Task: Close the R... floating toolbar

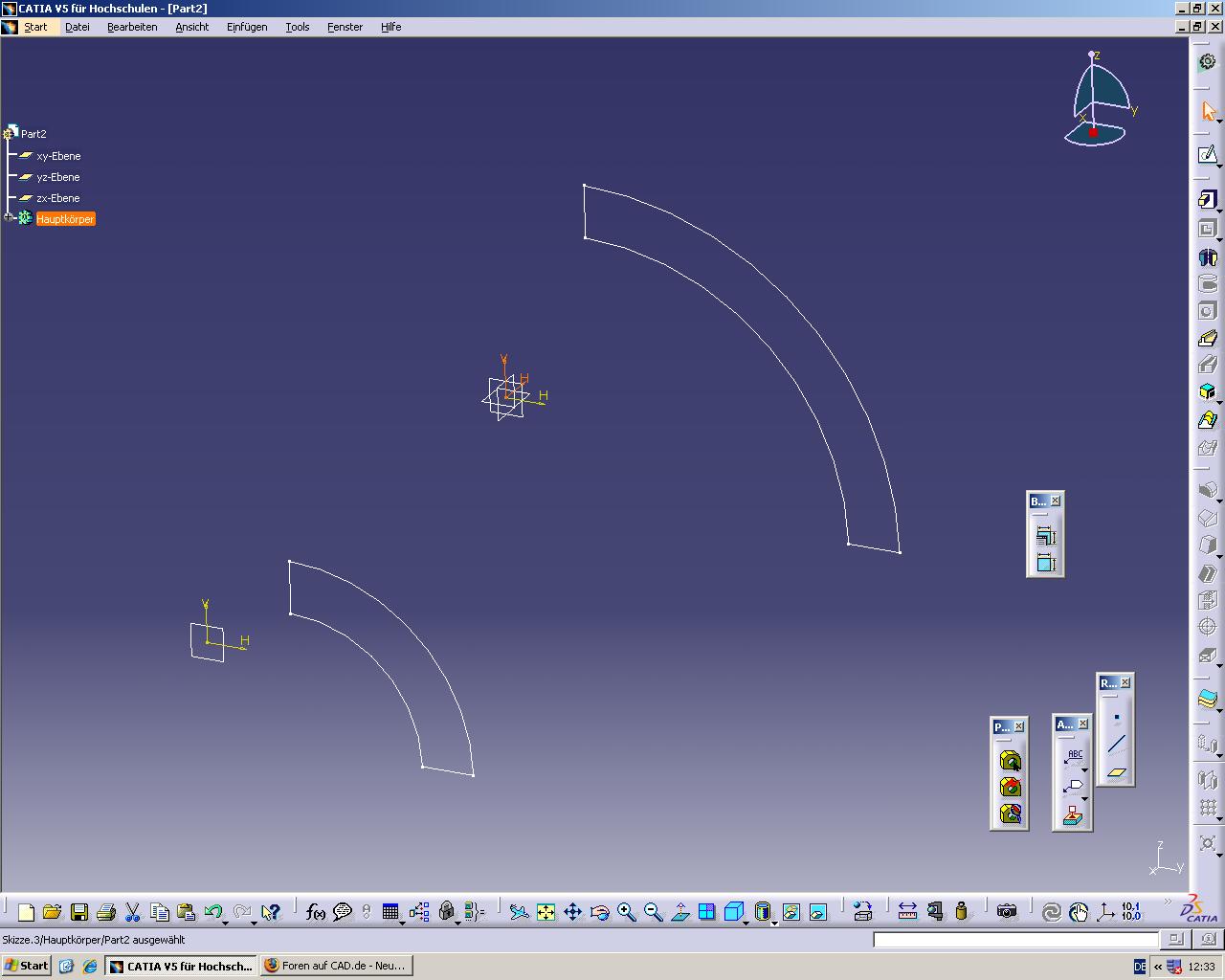Action: click(x=1125, y=682)
